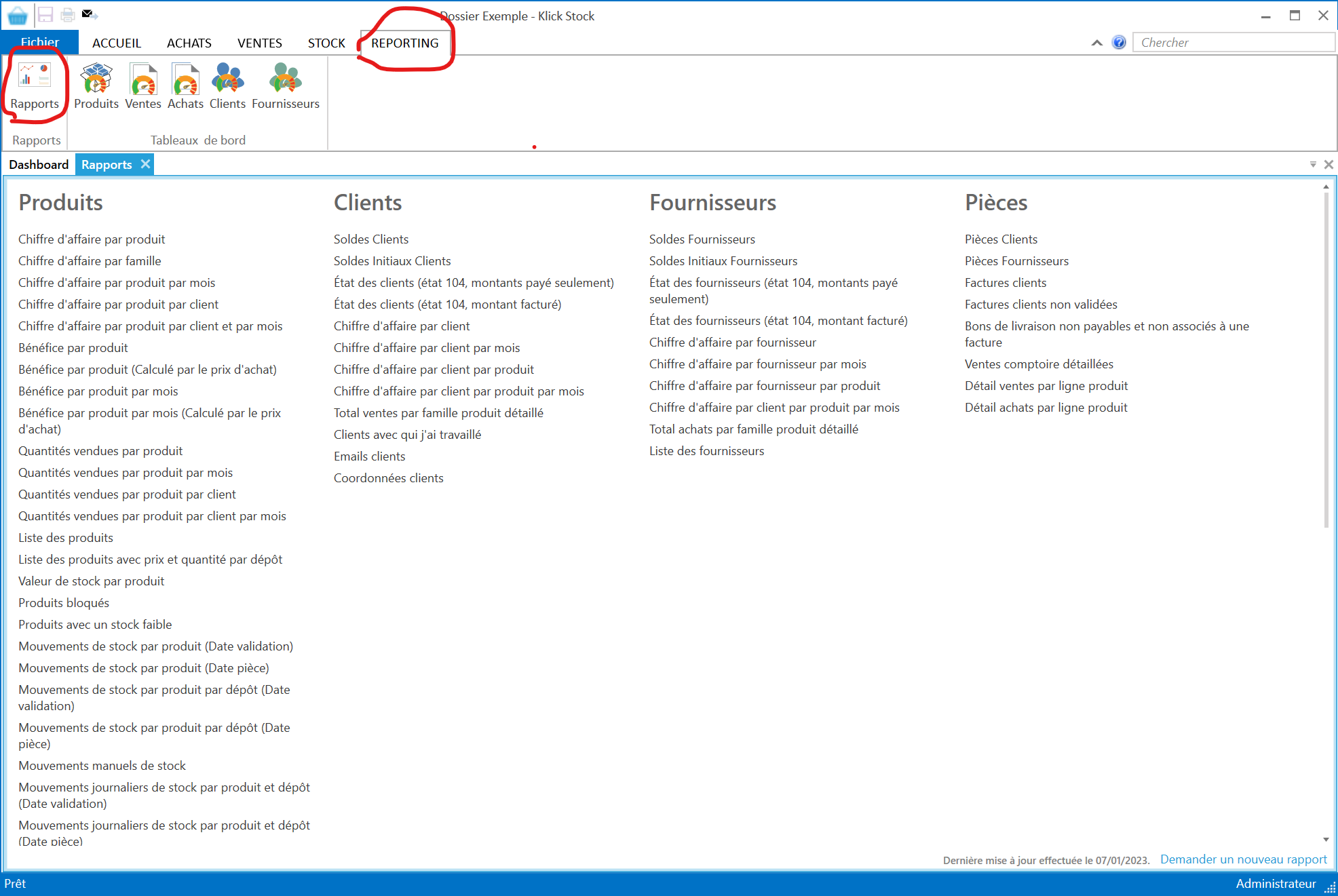1338x896 pixels.
Task: Open the help question mark icon
Action: coord(1117,42)
